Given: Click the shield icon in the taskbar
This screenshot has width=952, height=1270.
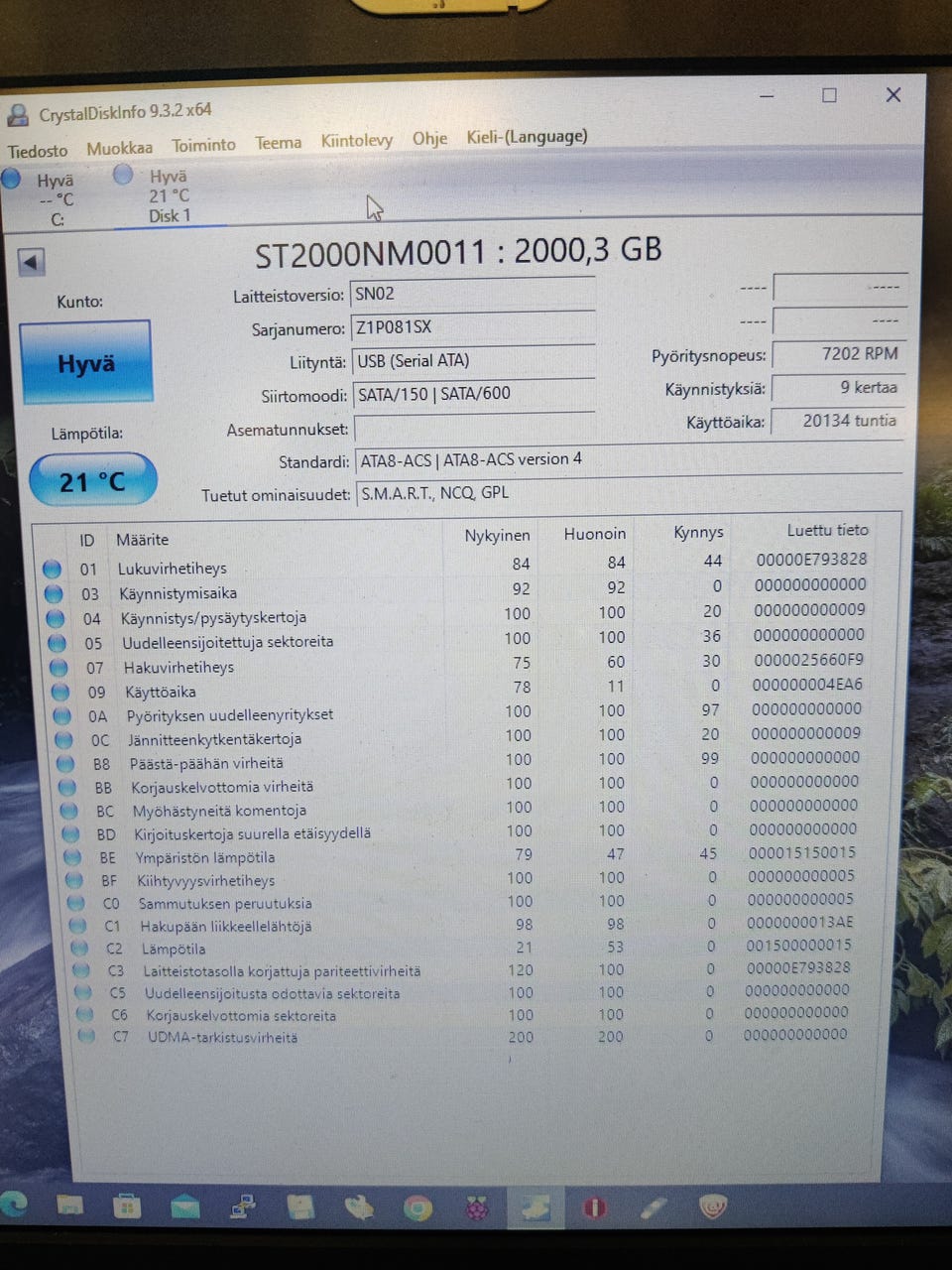Looking at the screenshot, I should 713,1207.
